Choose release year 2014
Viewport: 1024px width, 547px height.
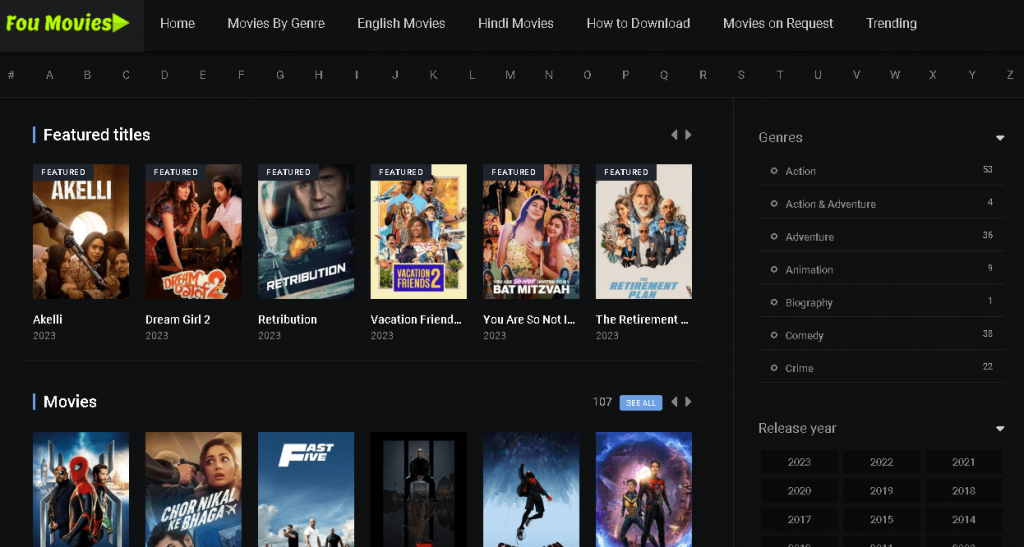pos(964,520)
